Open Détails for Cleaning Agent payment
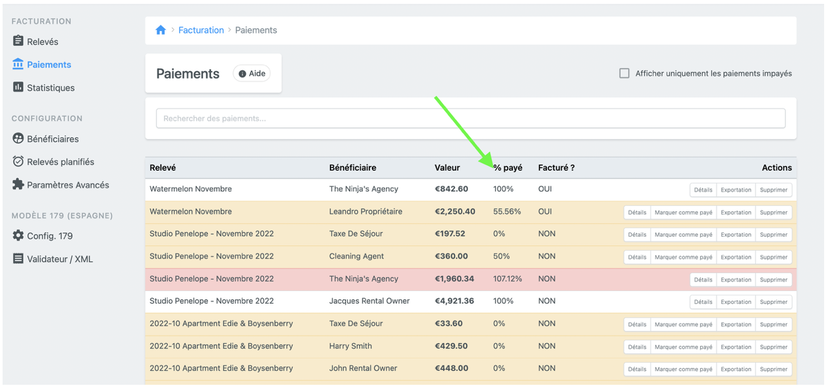The image size is (828, 388). coord(637,257)
